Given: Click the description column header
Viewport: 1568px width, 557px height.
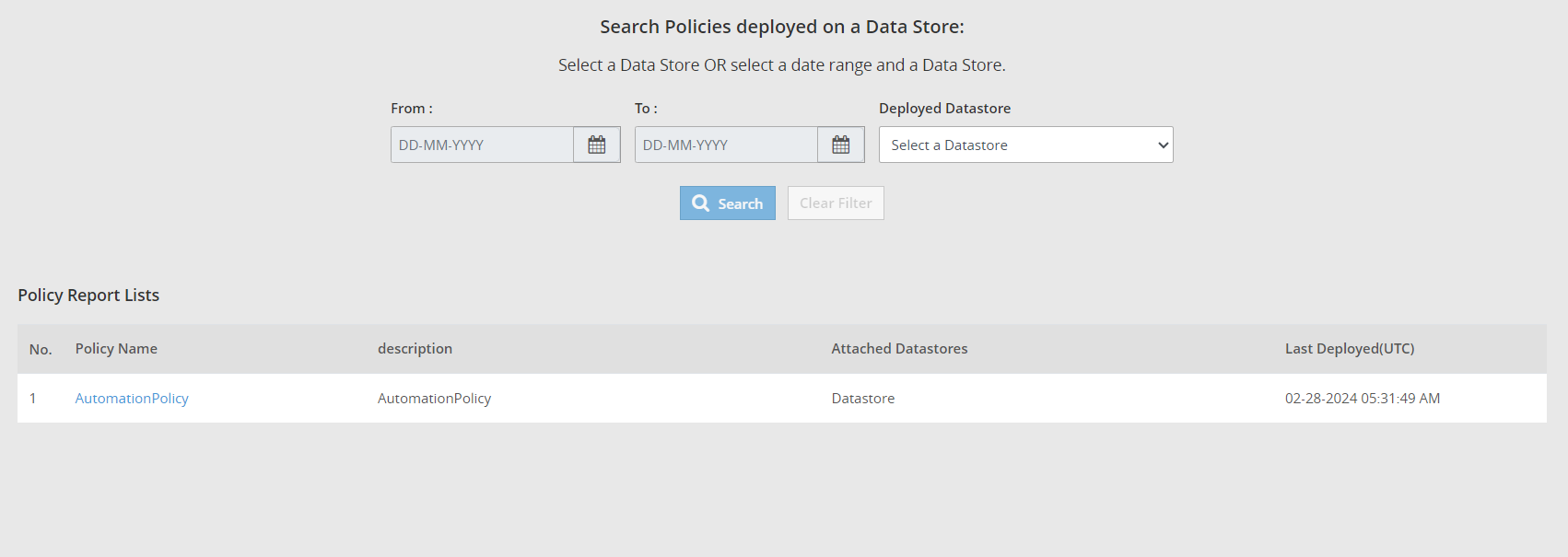Looking at the screenshot, I should (x=415, y=349).
